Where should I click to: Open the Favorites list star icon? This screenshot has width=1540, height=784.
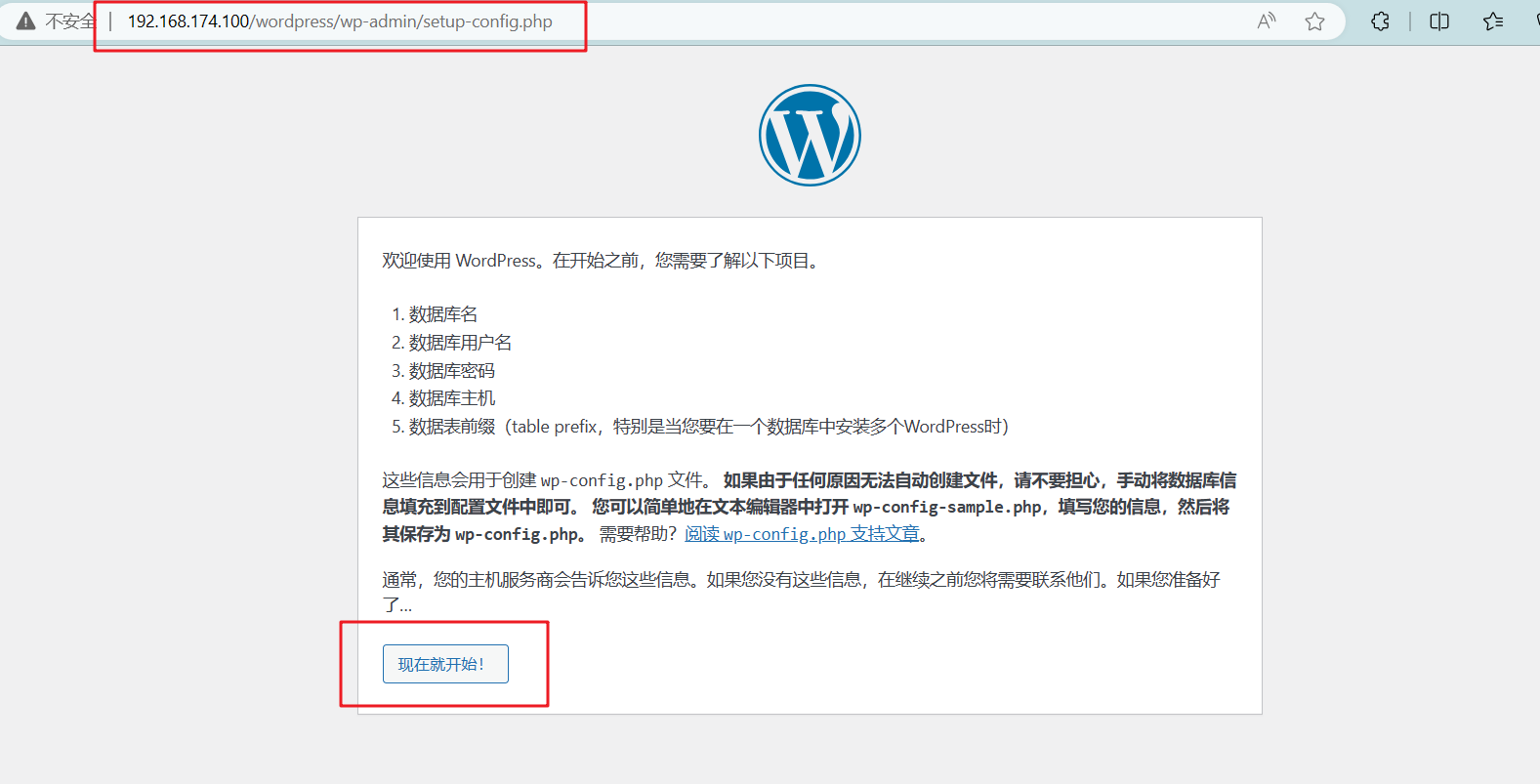coord(1493,21)
